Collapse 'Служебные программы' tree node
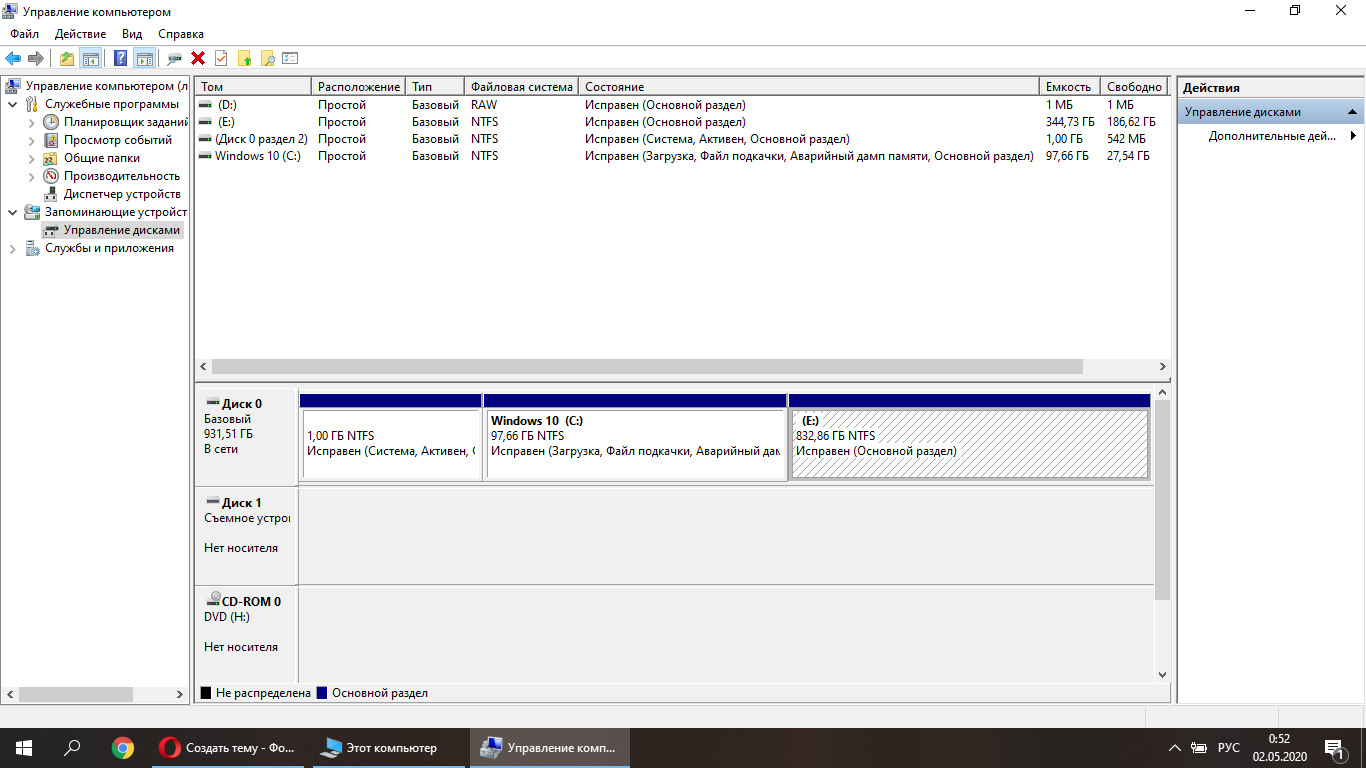1366x768 pixels. click(x=12, y=104)
